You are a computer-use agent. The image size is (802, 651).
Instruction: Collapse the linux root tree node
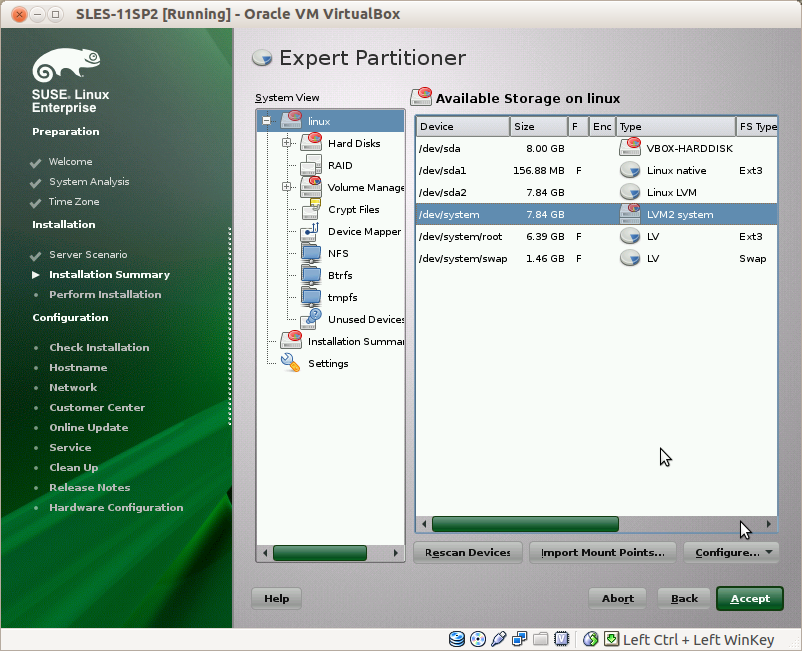[266, 121]
